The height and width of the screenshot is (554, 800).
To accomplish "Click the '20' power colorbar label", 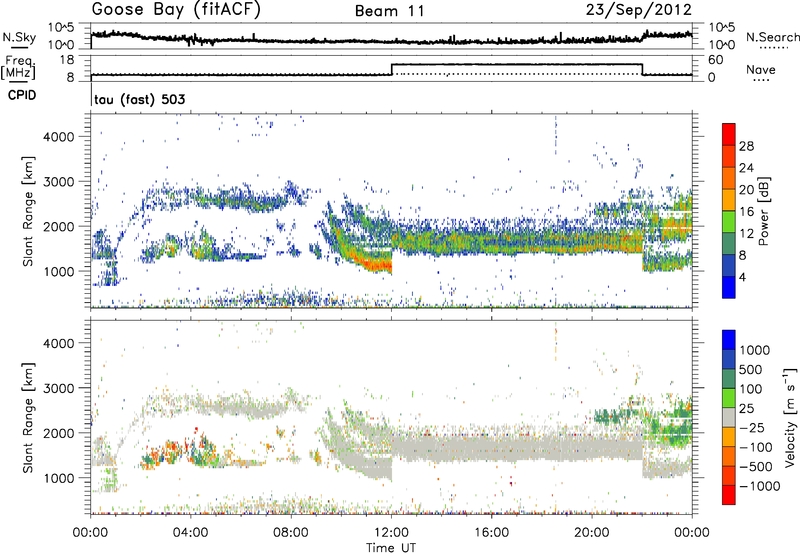I will coord(746,190).
